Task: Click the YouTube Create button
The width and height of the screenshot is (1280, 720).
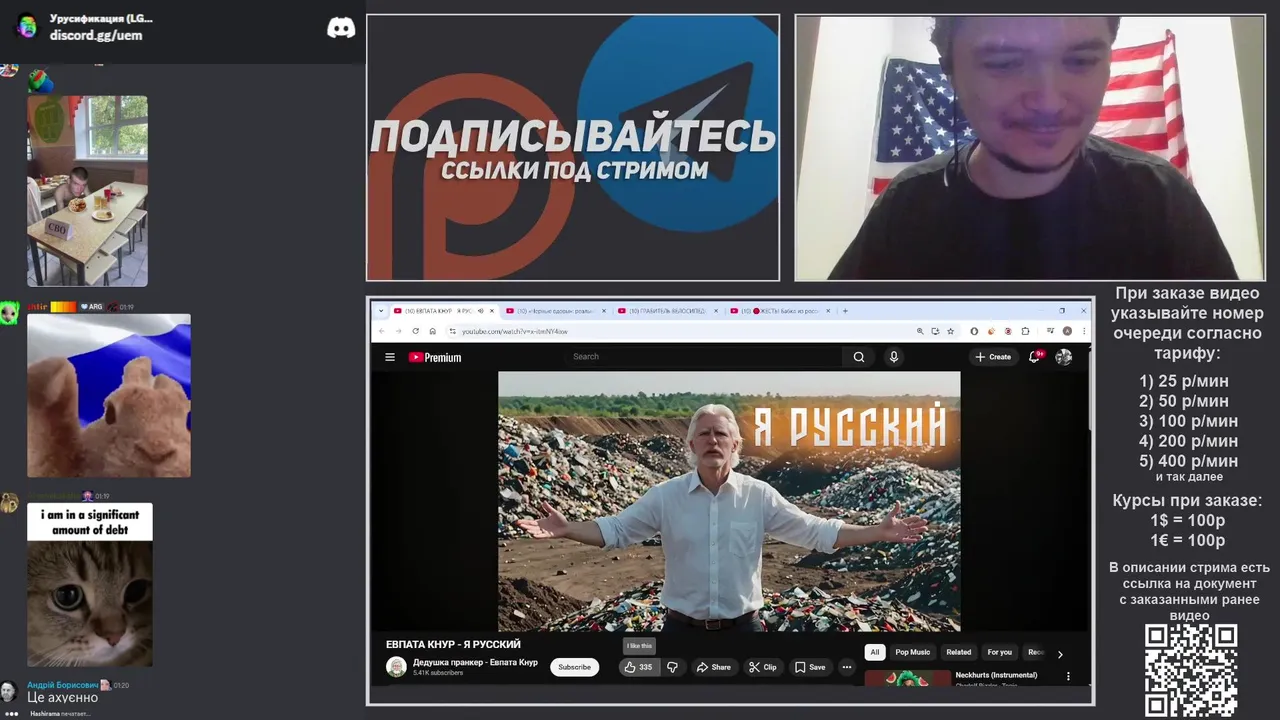Action: (993, 357)
